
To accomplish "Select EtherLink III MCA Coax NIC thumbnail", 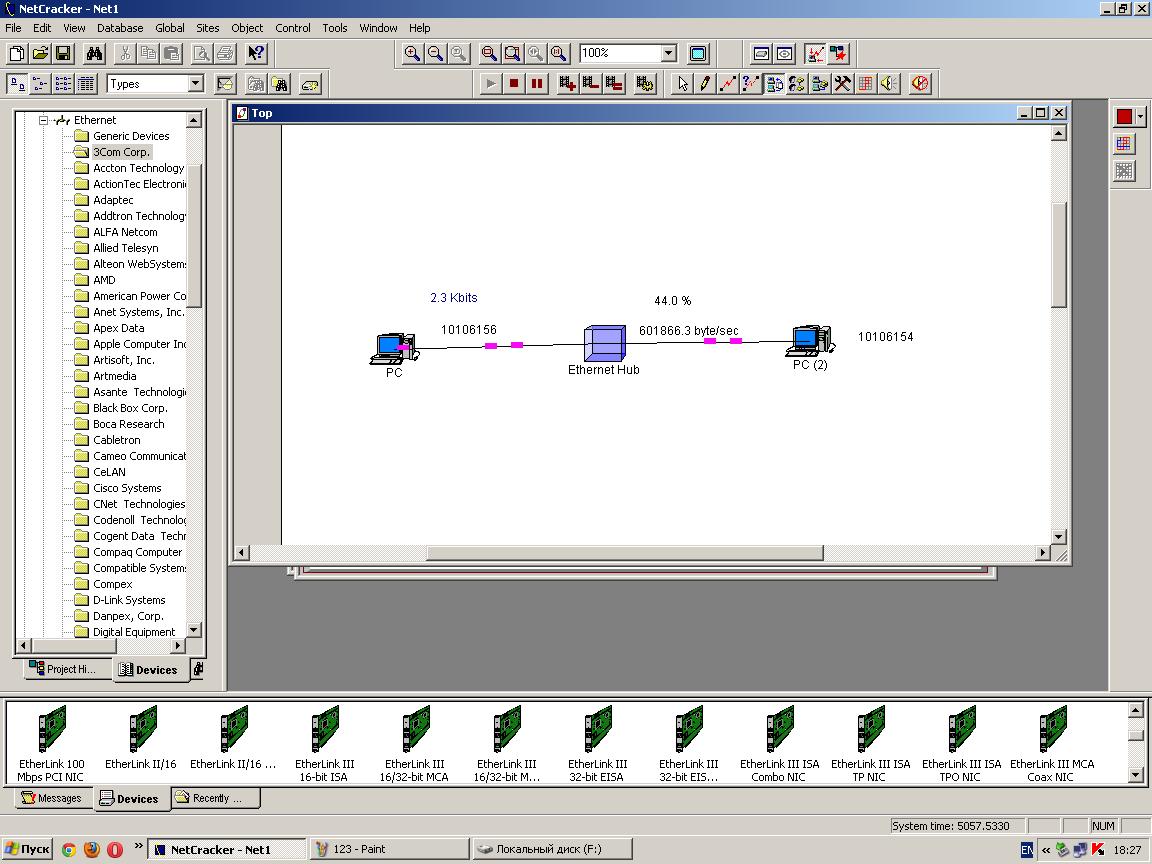I will pos(1052,744).
